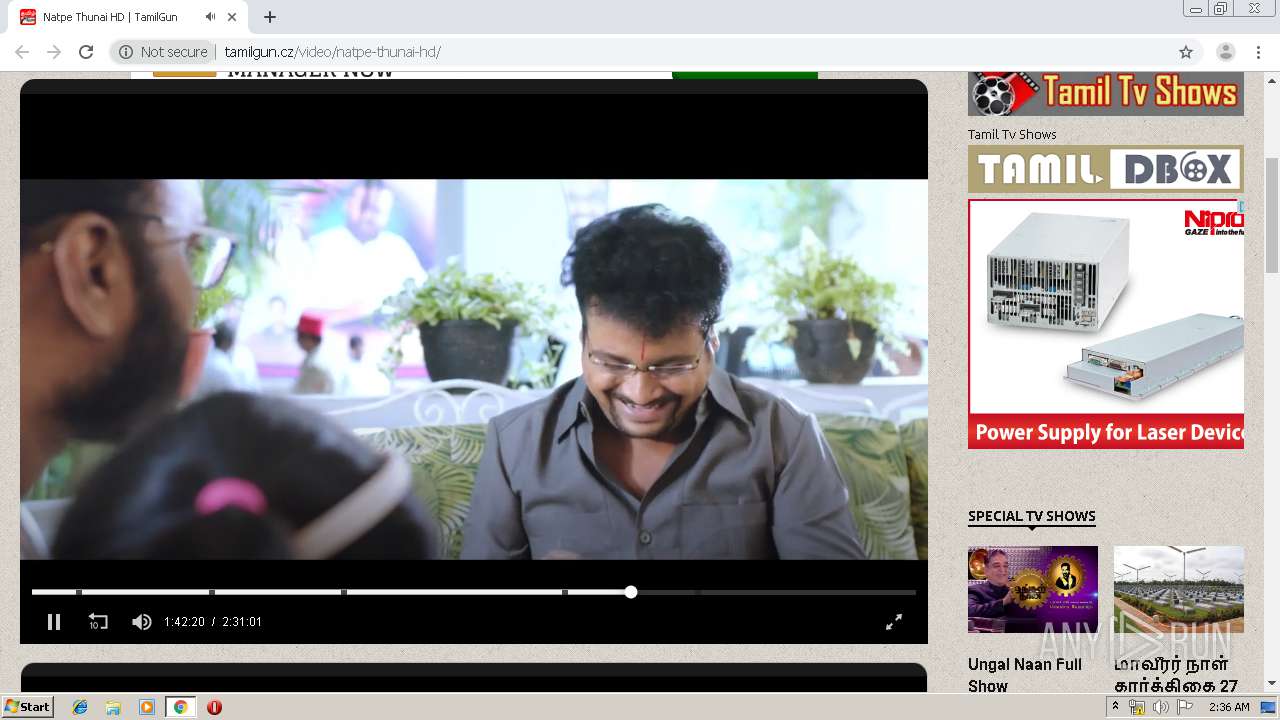
Task: Open Power Supply for Laser Device ad
Action: click(x=1106, y=324)
